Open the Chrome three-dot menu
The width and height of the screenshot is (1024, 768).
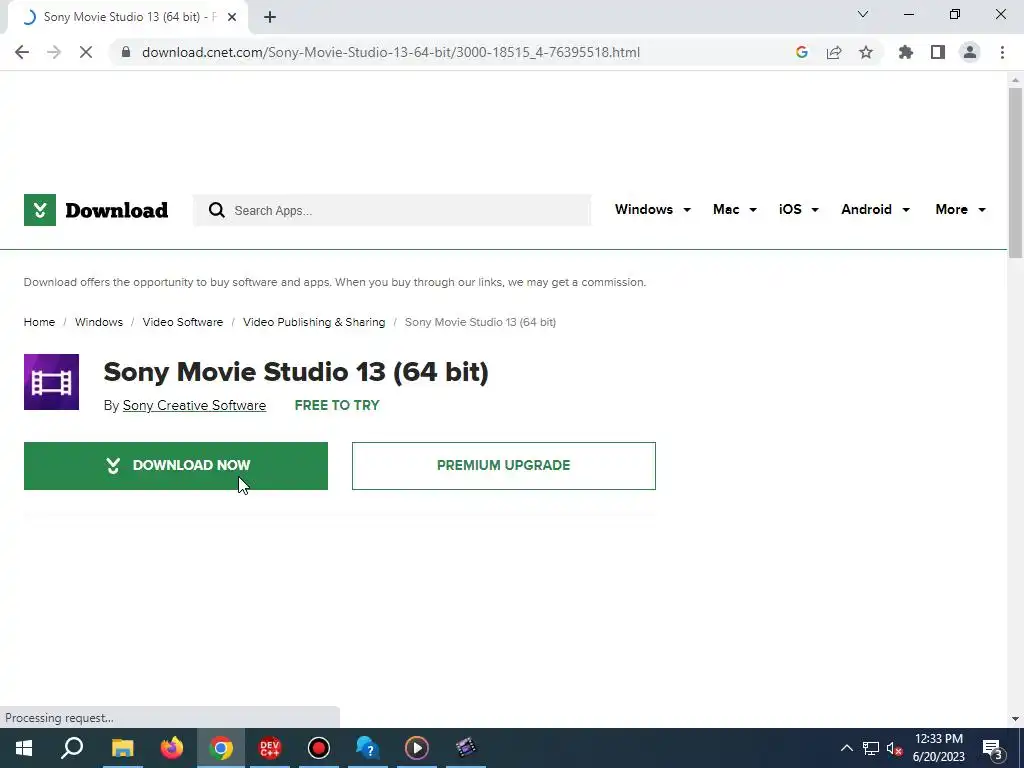(x=1002, y=52)
